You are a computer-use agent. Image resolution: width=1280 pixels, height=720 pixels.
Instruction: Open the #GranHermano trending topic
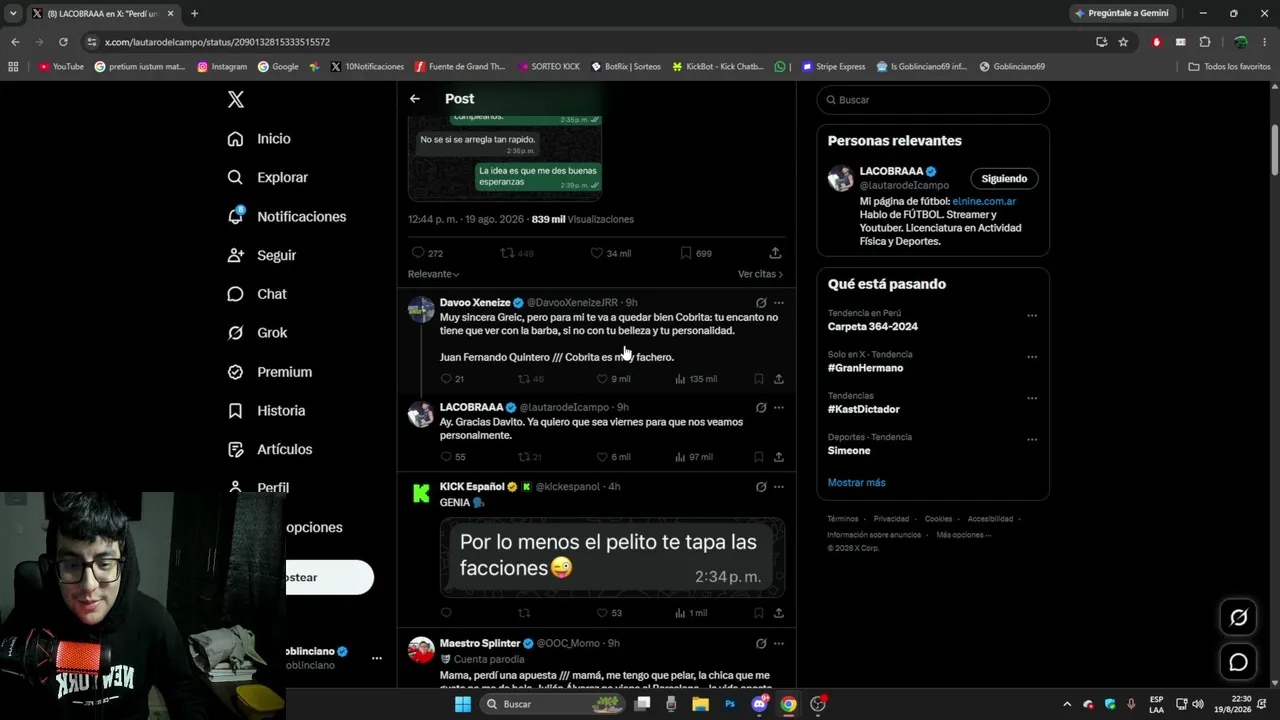point(866,368)
